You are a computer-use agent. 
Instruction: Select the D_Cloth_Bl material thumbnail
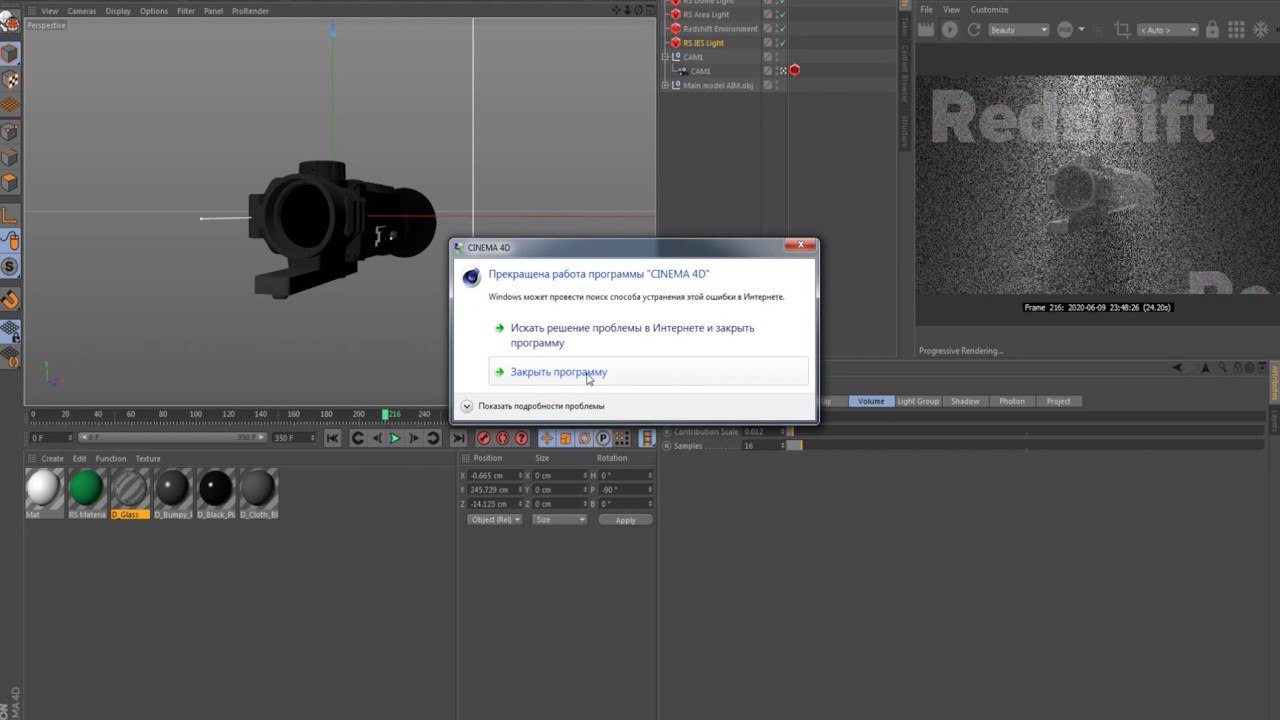click(x=258, y=494)
